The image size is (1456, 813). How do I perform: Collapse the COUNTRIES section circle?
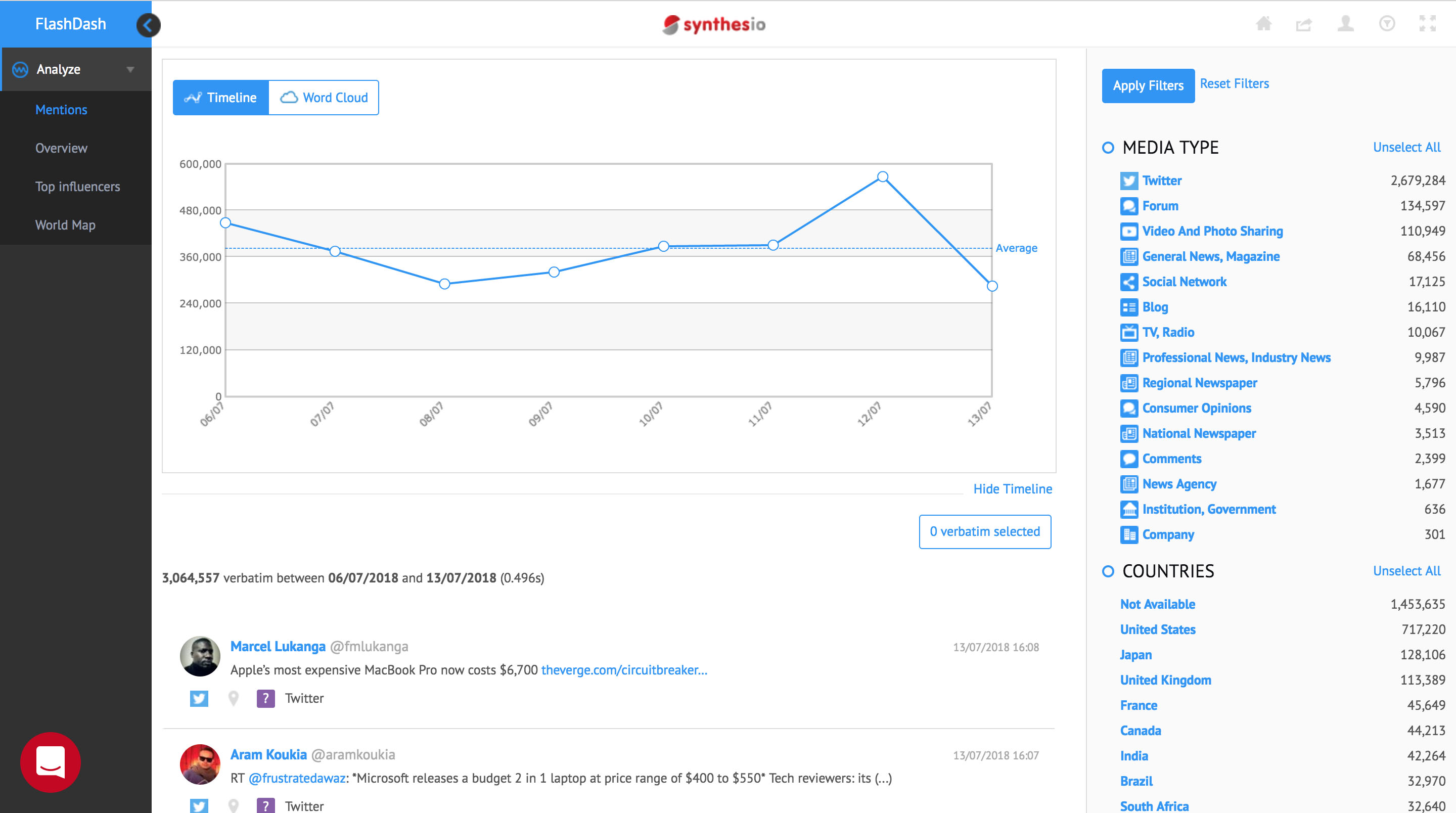click(x=1108, y=571)
